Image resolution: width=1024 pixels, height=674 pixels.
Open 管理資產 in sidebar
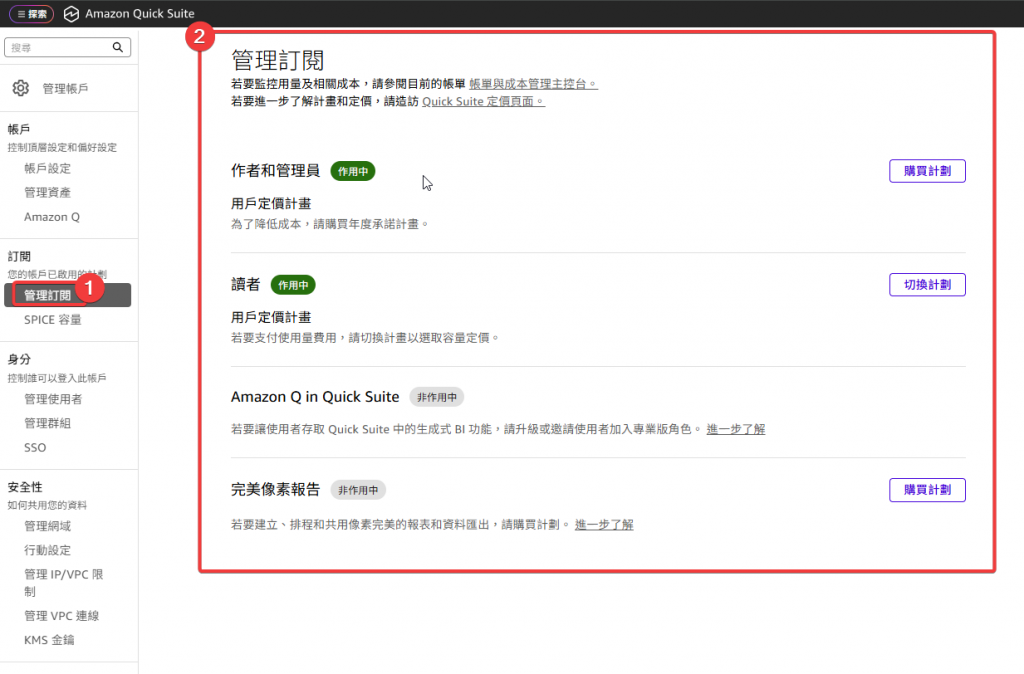pos(48,193)
